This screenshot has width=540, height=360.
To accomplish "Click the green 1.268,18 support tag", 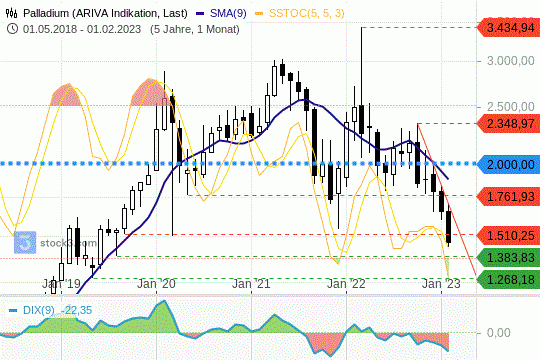I will pos(509,279).
